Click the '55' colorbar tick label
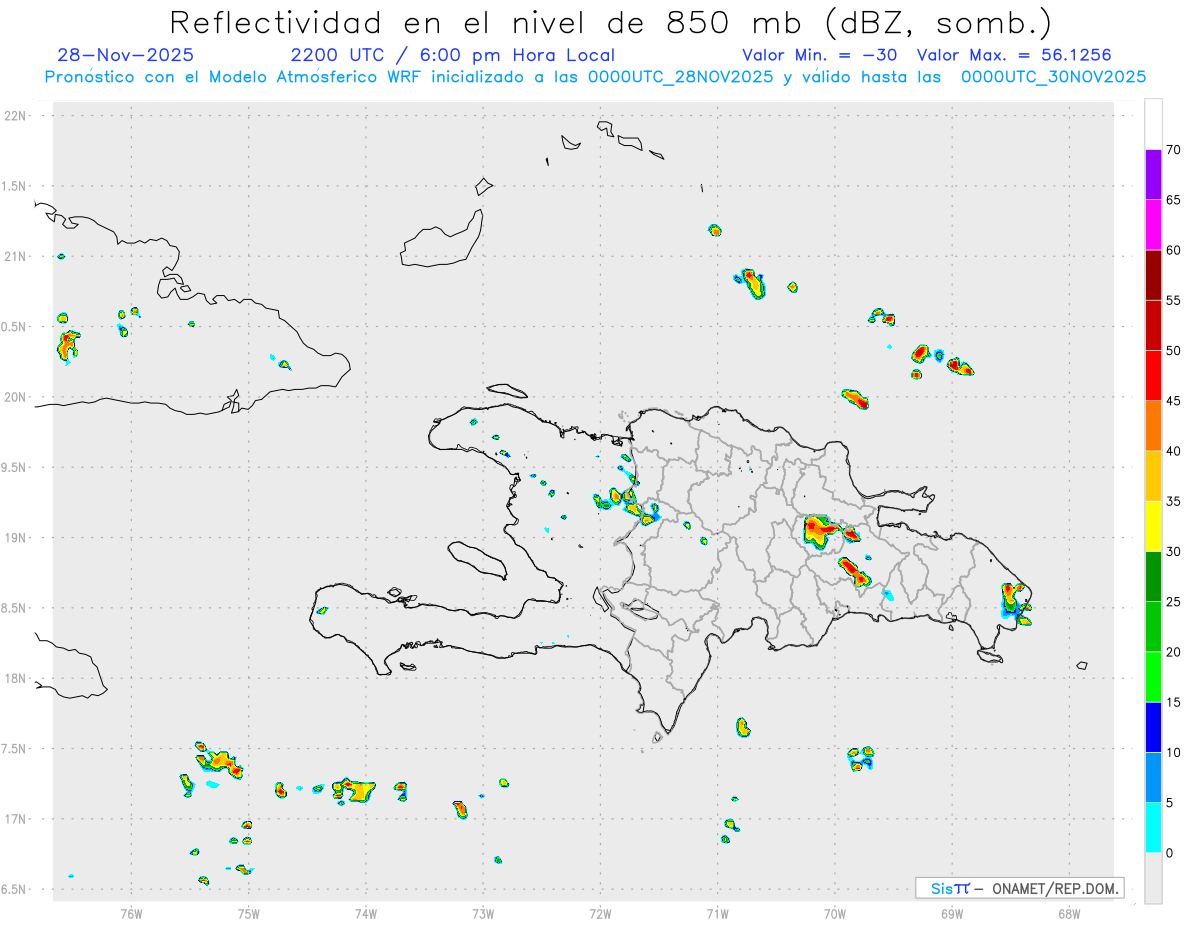Image resolution: width=1200 pixels, height=927 pixels. tap(1174, 300)
